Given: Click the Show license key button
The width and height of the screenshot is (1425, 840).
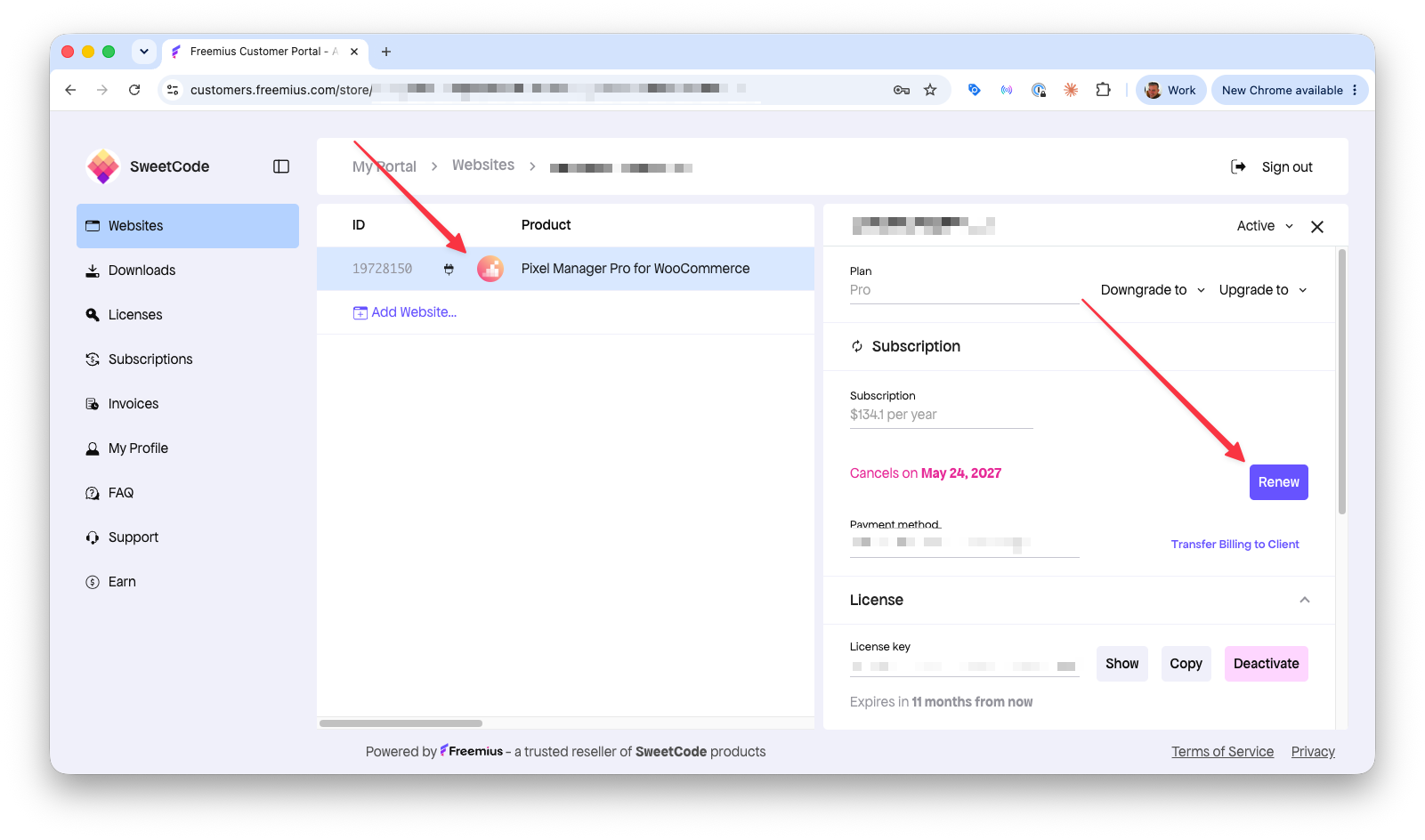Looking at the screenshot, I should [x=1121, y=664].
